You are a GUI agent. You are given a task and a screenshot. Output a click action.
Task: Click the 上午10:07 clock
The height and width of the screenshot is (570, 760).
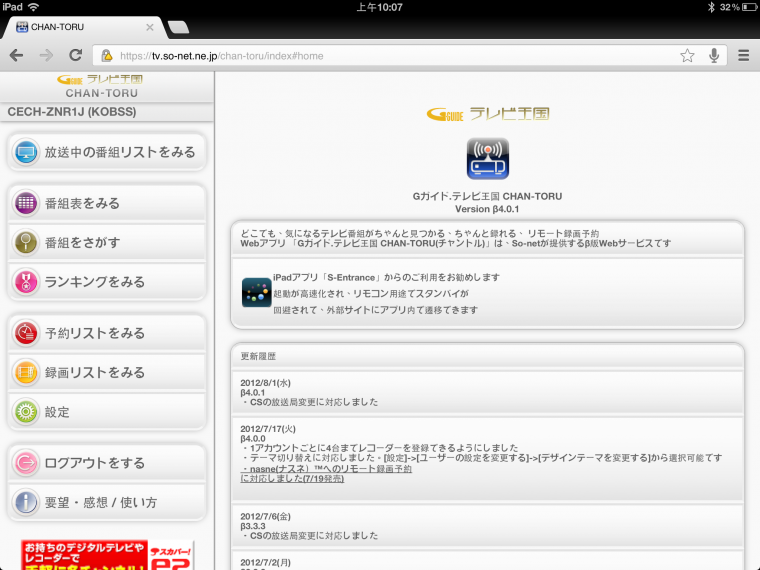click(x=380, y=7)
